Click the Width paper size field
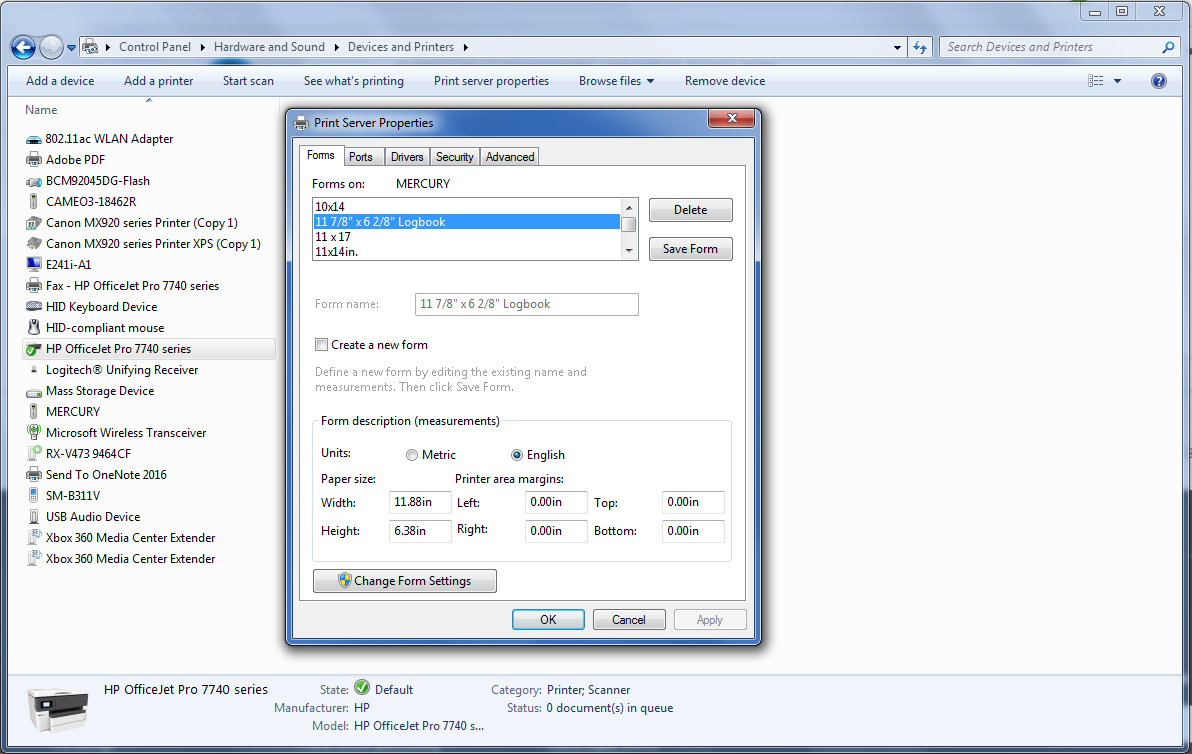 tap(420, 502)
